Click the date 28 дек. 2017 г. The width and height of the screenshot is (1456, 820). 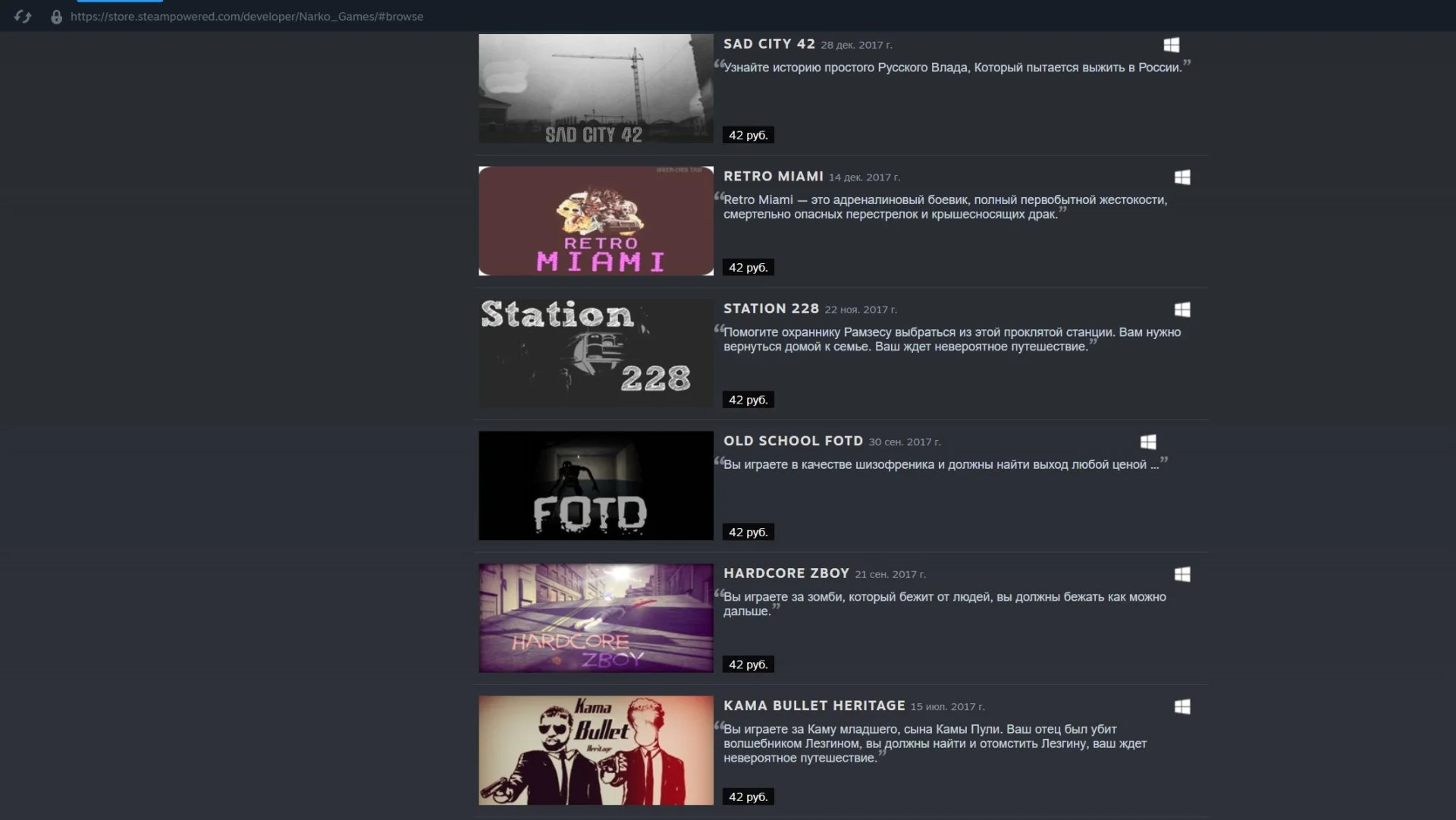point(856,45)
